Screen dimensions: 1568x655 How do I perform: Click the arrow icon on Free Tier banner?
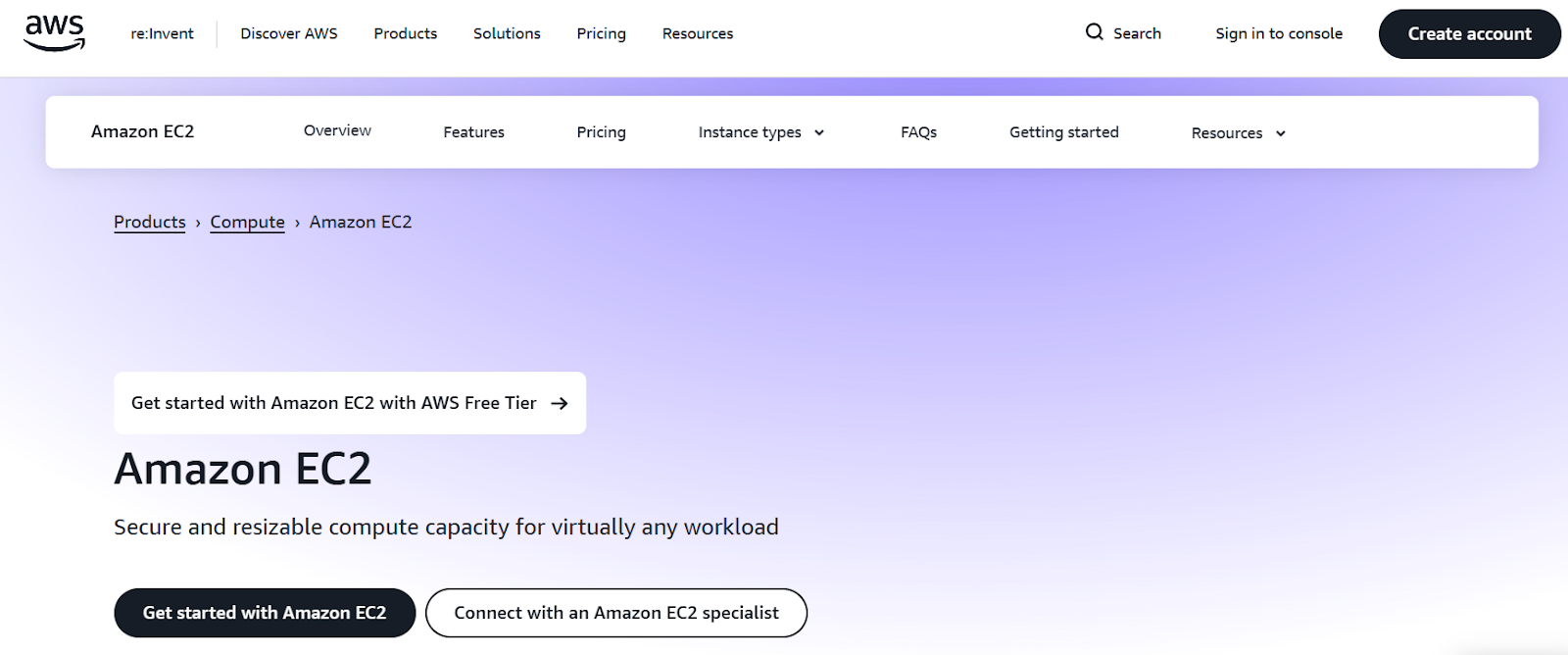560,403
